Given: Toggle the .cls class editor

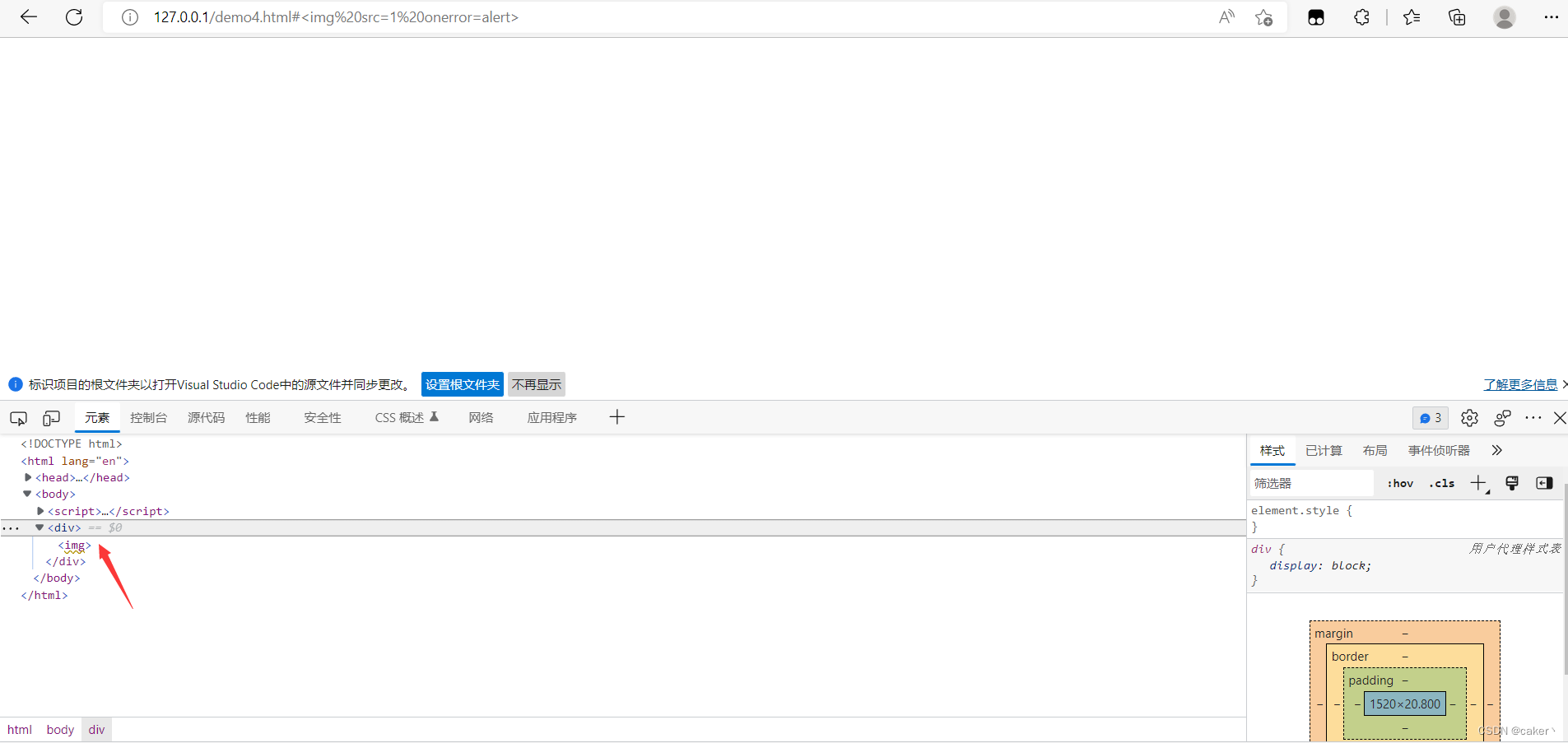Looking at the screenshot, I should [1442, 484].
